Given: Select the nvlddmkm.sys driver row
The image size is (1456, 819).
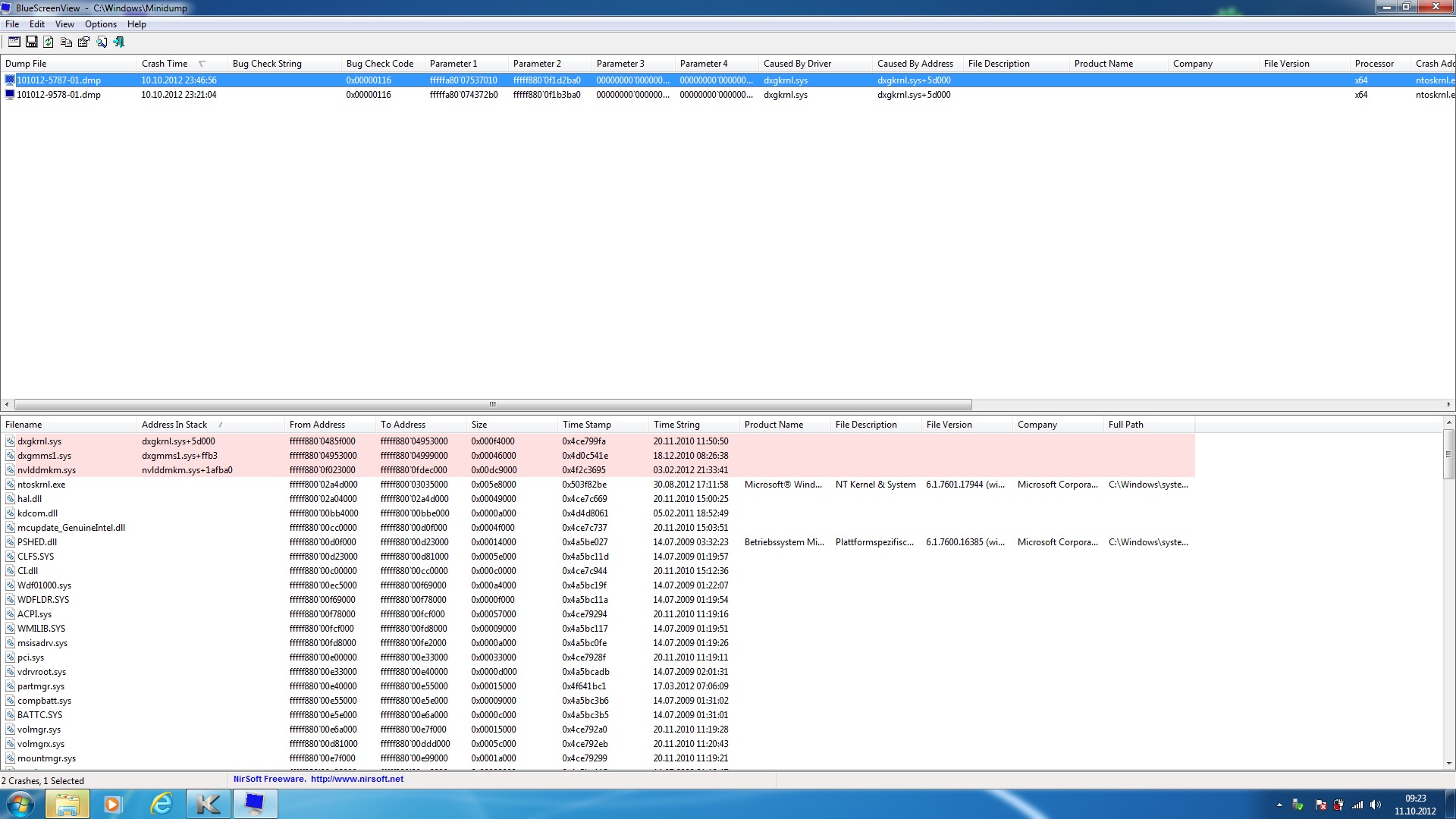Looking at the screenshot, I should pos(46,470).
